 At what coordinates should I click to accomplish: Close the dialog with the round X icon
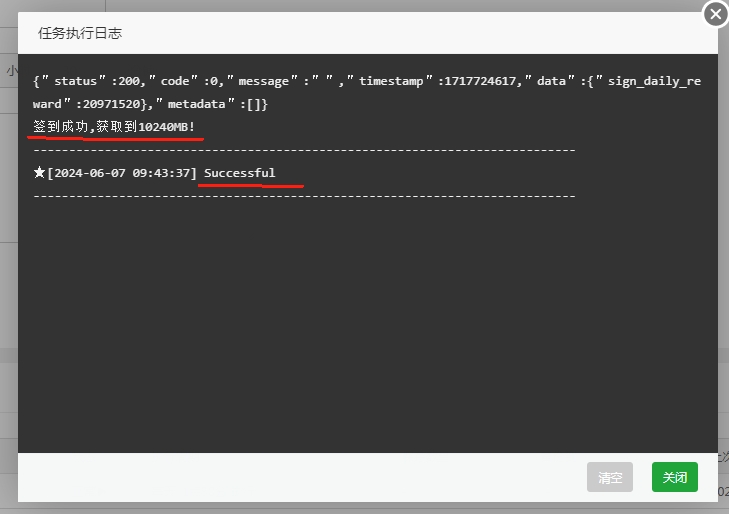(715, 14)
